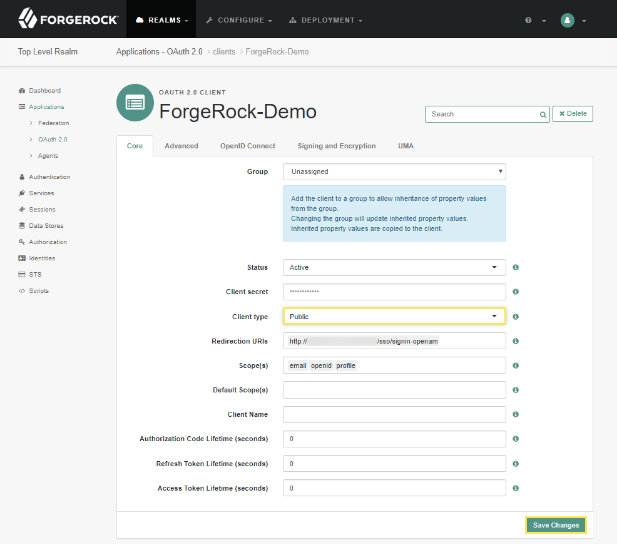Delete the ForgeRock-Demo client
Viewport: 617px width, 545px height.
pos(573,114)
